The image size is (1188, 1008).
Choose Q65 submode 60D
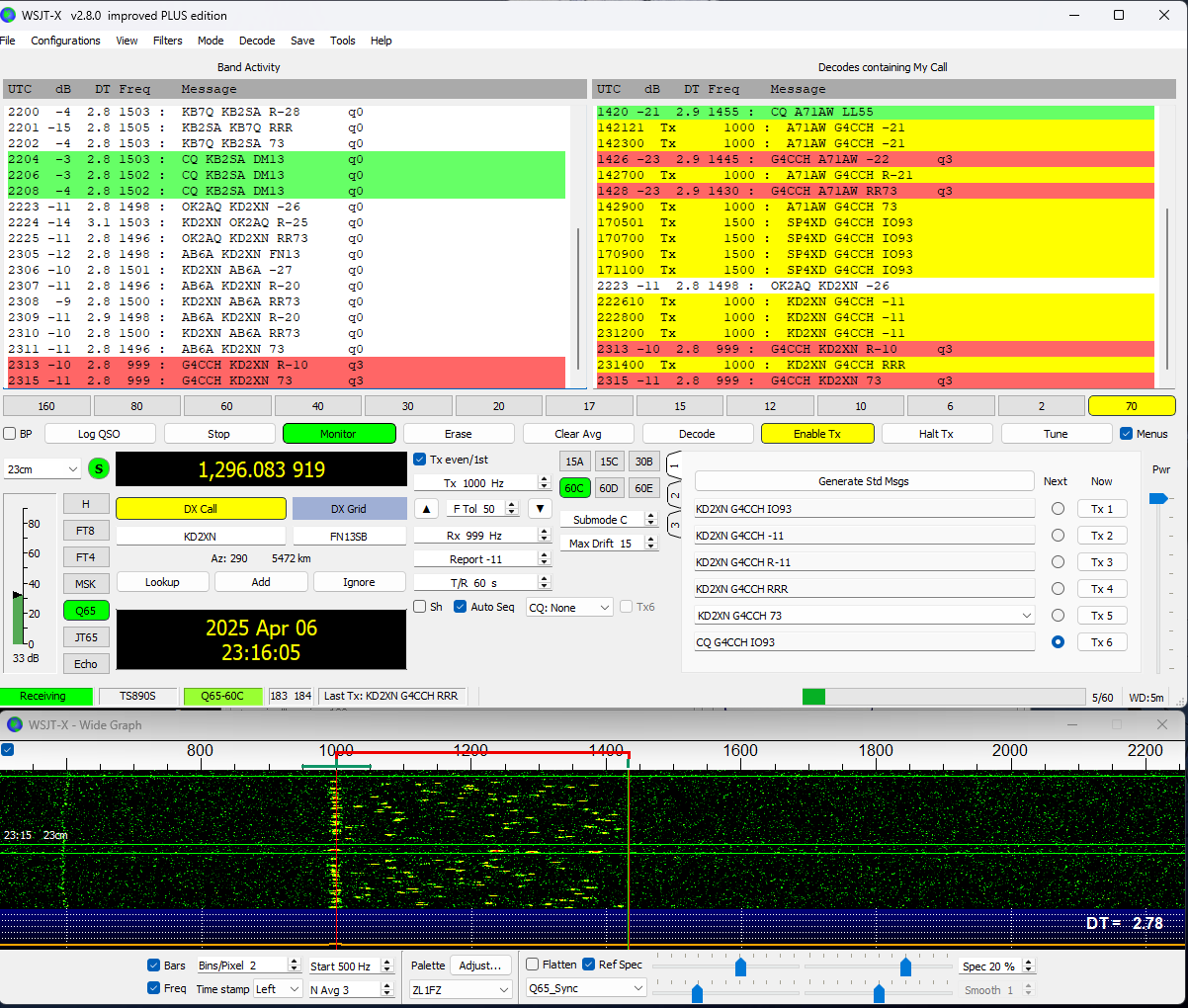609,488
